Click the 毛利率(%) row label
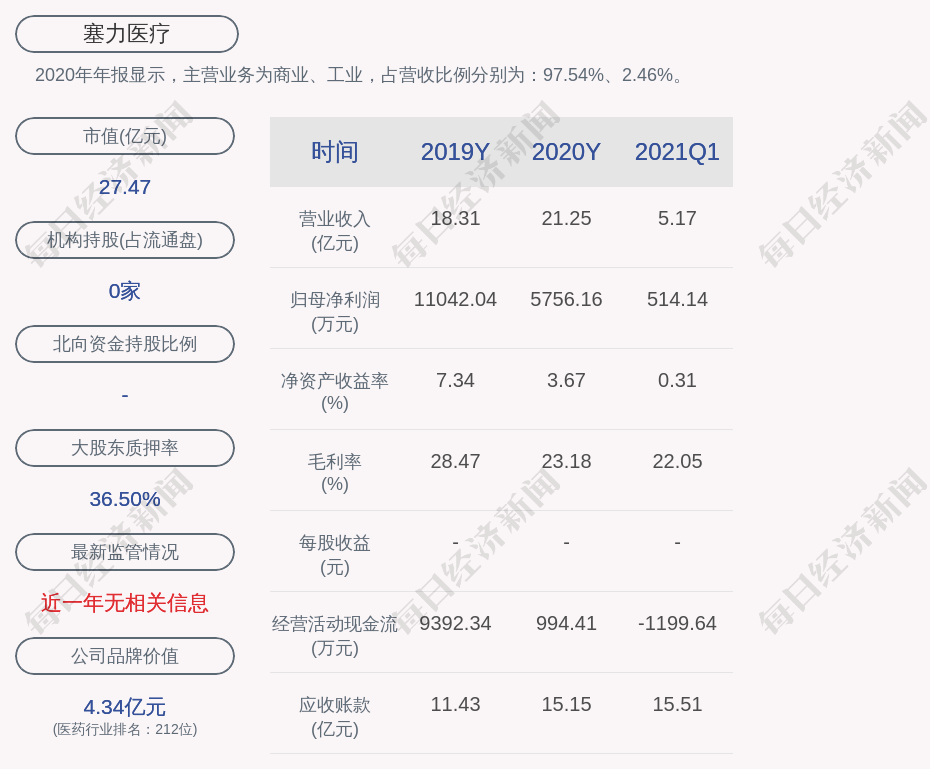The width and height of the screenshot is (930, 769). click(x=335, y=473)
